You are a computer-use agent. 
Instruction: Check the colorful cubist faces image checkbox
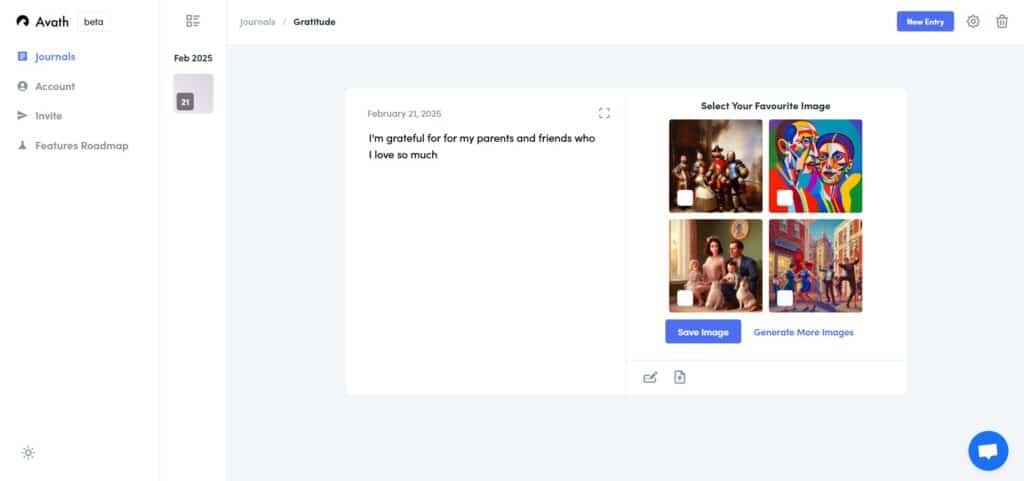[x=784, y=198]
